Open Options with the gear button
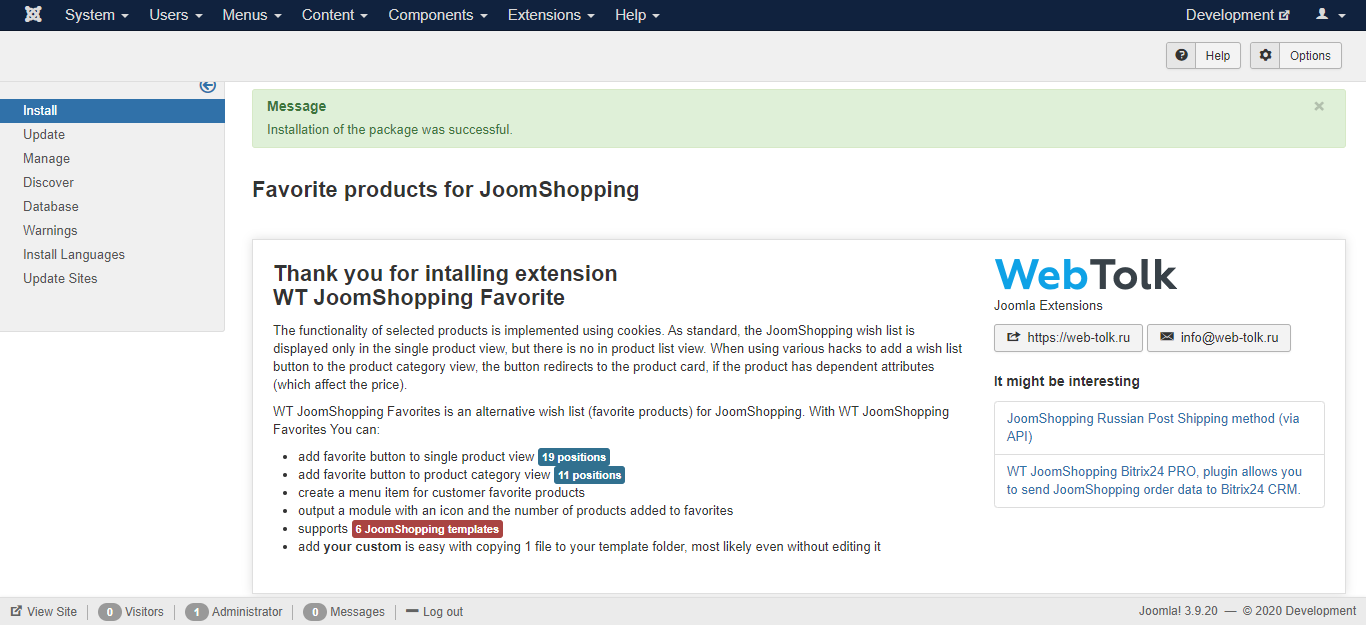 click(x=1295, y=56)
